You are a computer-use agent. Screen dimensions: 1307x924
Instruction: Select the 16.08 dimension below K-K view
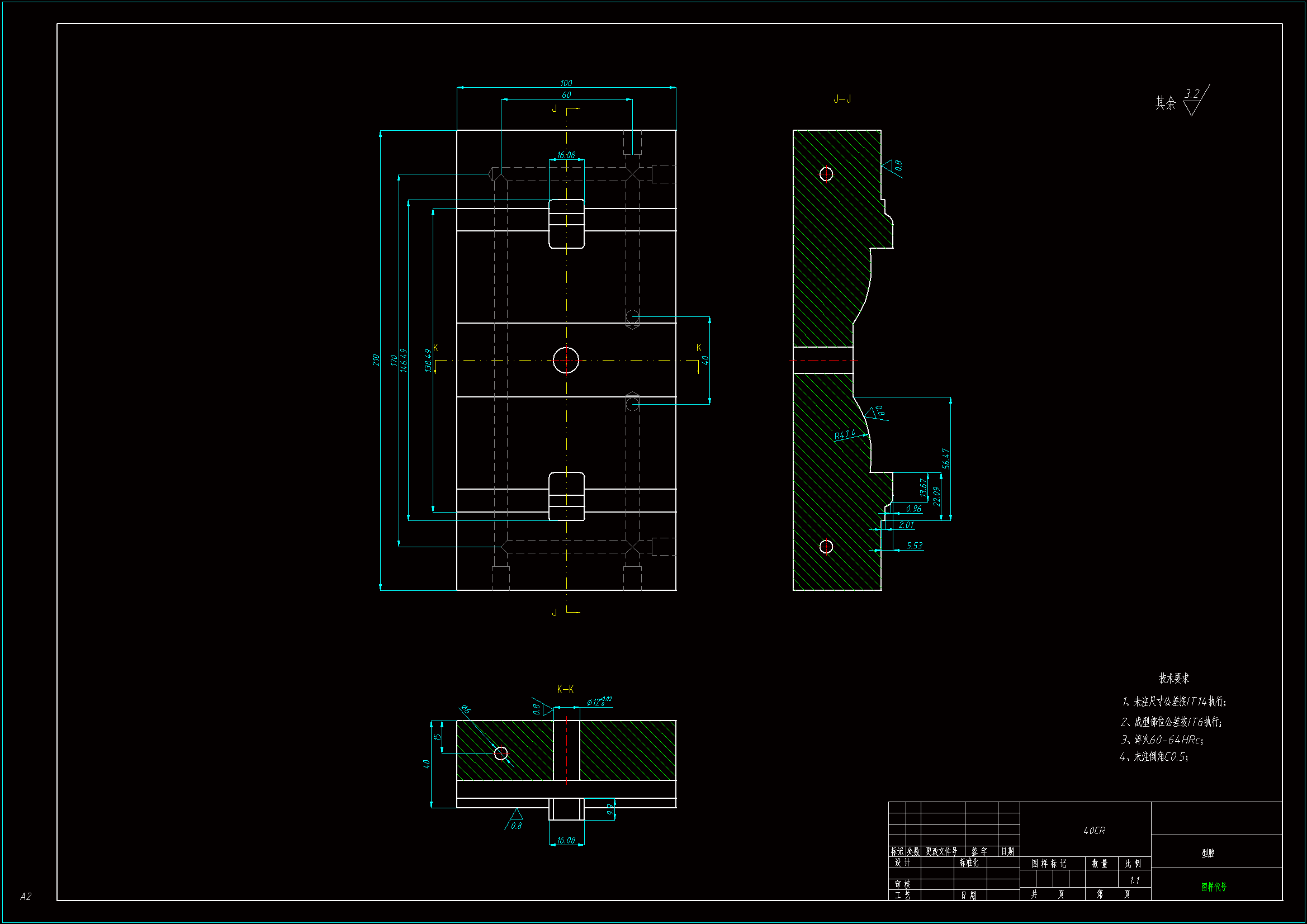tap(566, 840)
